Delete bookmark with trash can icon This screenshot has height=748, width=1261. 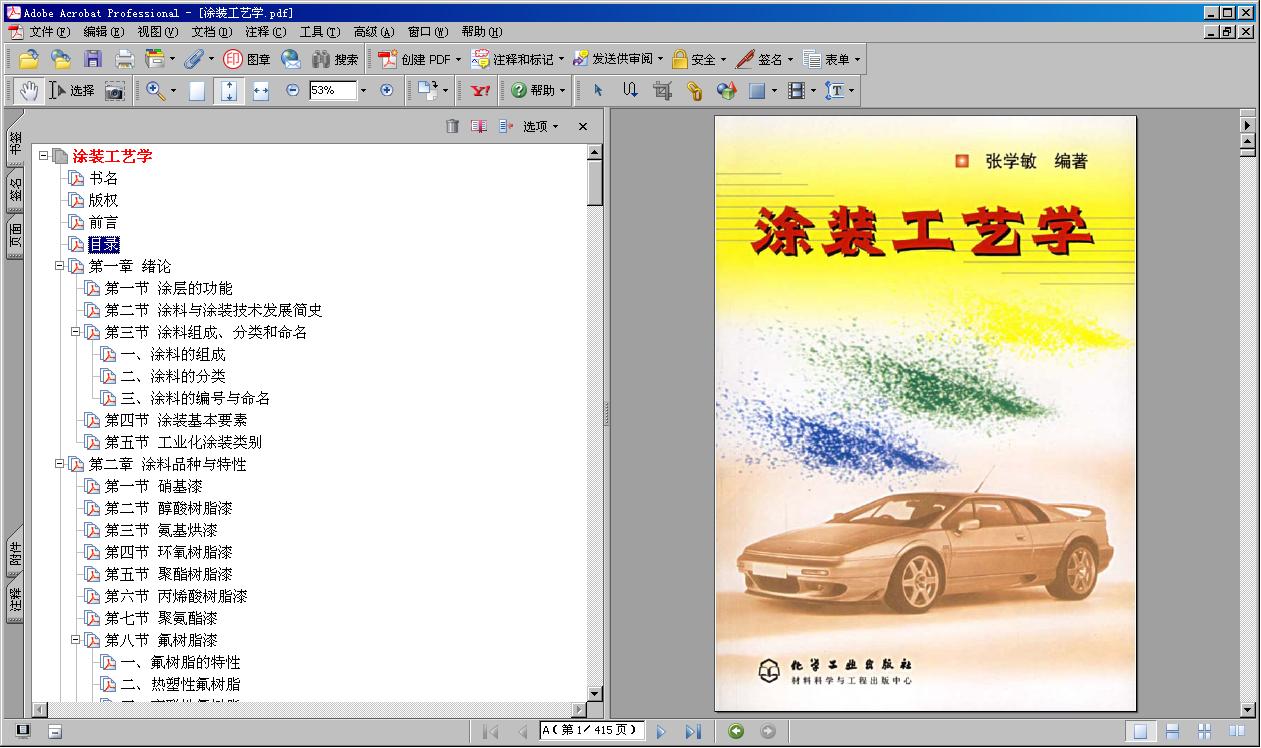452,126
